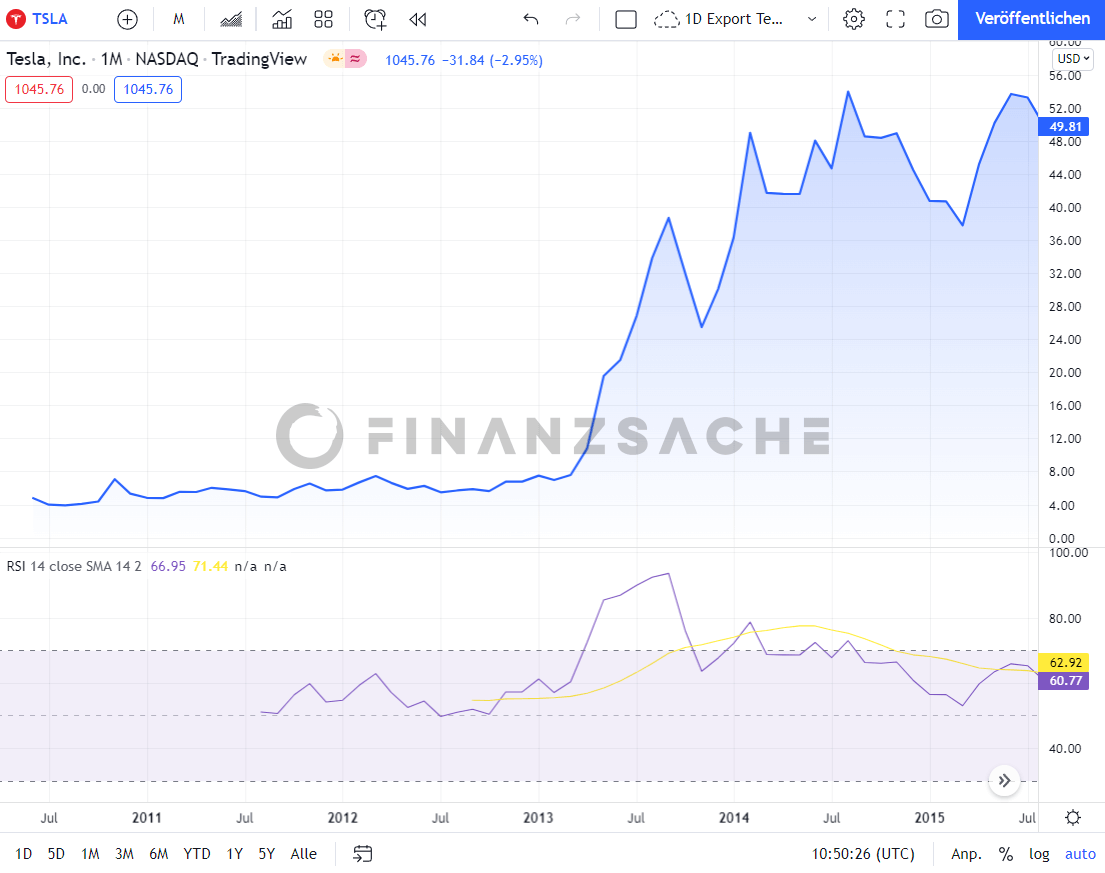
Task: Toggle log scale mode
Action: pyautogui.click(x=1039, y=854)
